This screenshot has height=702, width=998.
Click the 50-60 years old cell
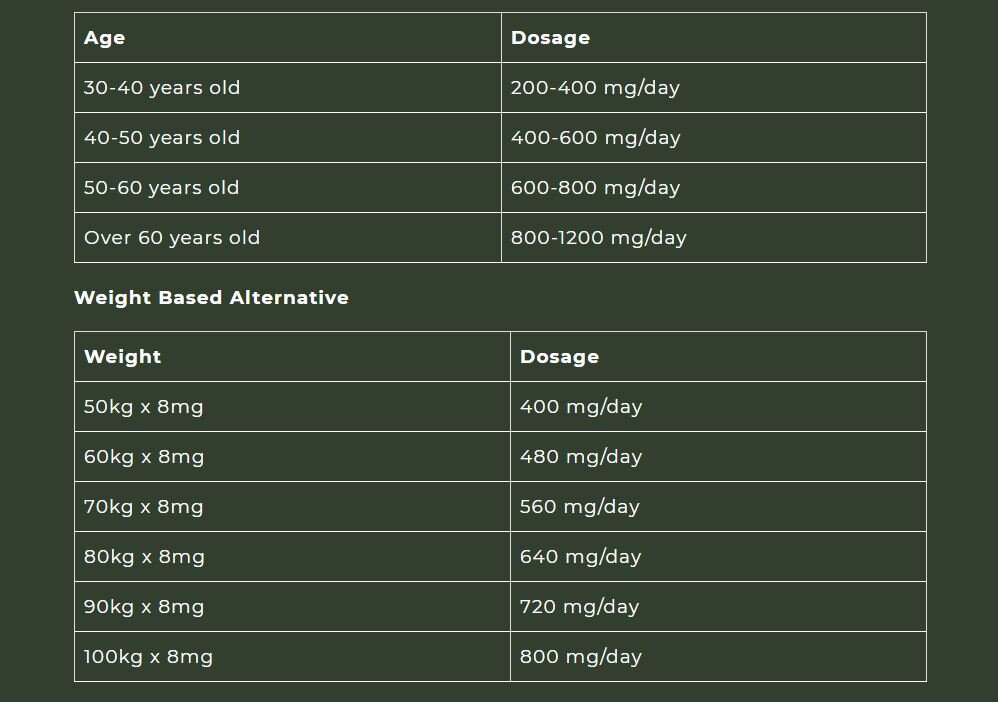[288, 188]
